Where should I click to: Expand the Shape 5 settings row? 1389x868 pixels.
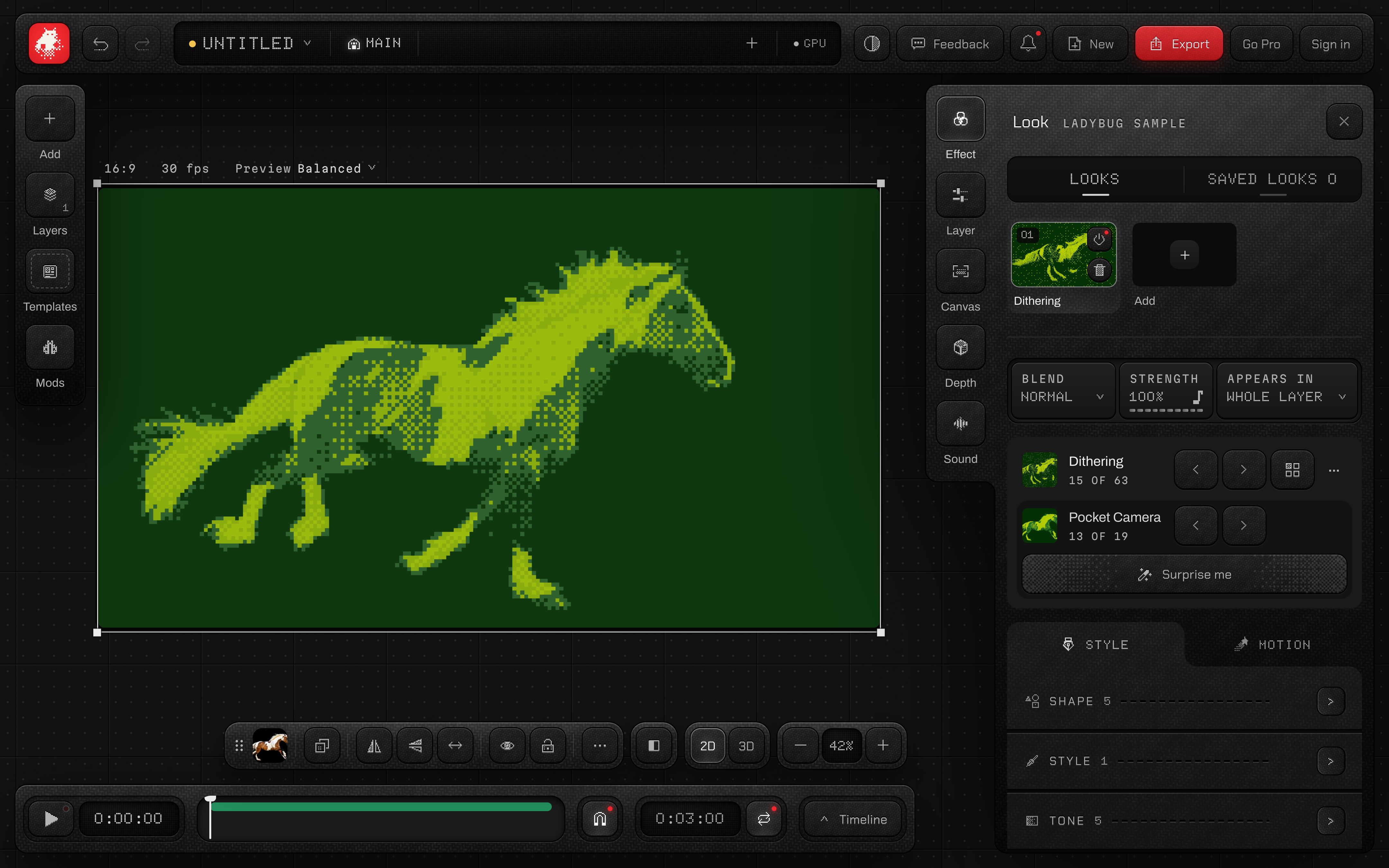pyautogui.click(x=1184, y=701)
